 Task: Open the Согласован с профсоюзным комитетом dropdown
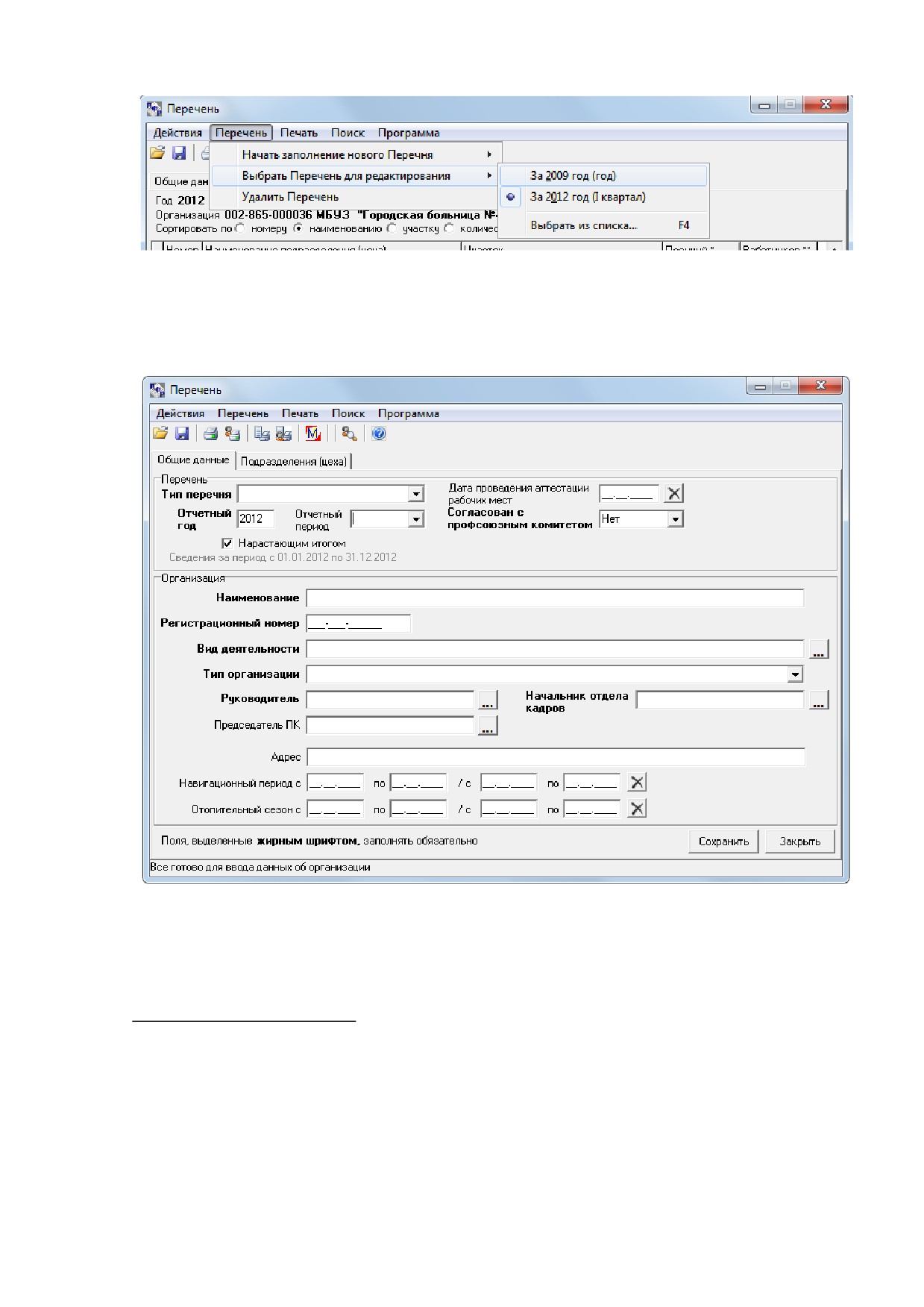pyautogui.click(x=675, y=519)
